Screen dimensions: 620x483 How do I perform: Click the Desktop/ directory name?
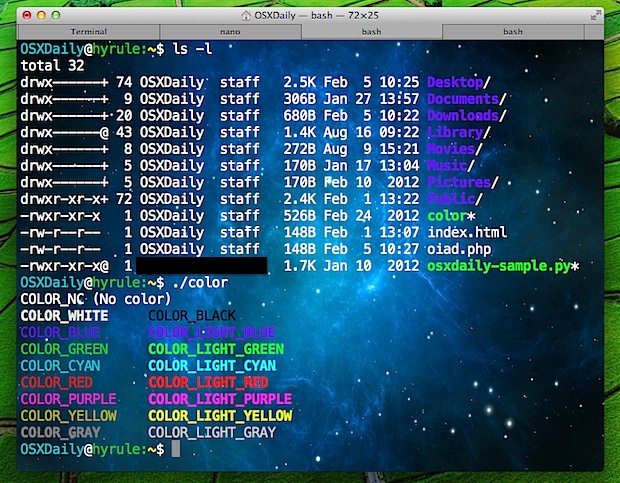click(459, 82)
